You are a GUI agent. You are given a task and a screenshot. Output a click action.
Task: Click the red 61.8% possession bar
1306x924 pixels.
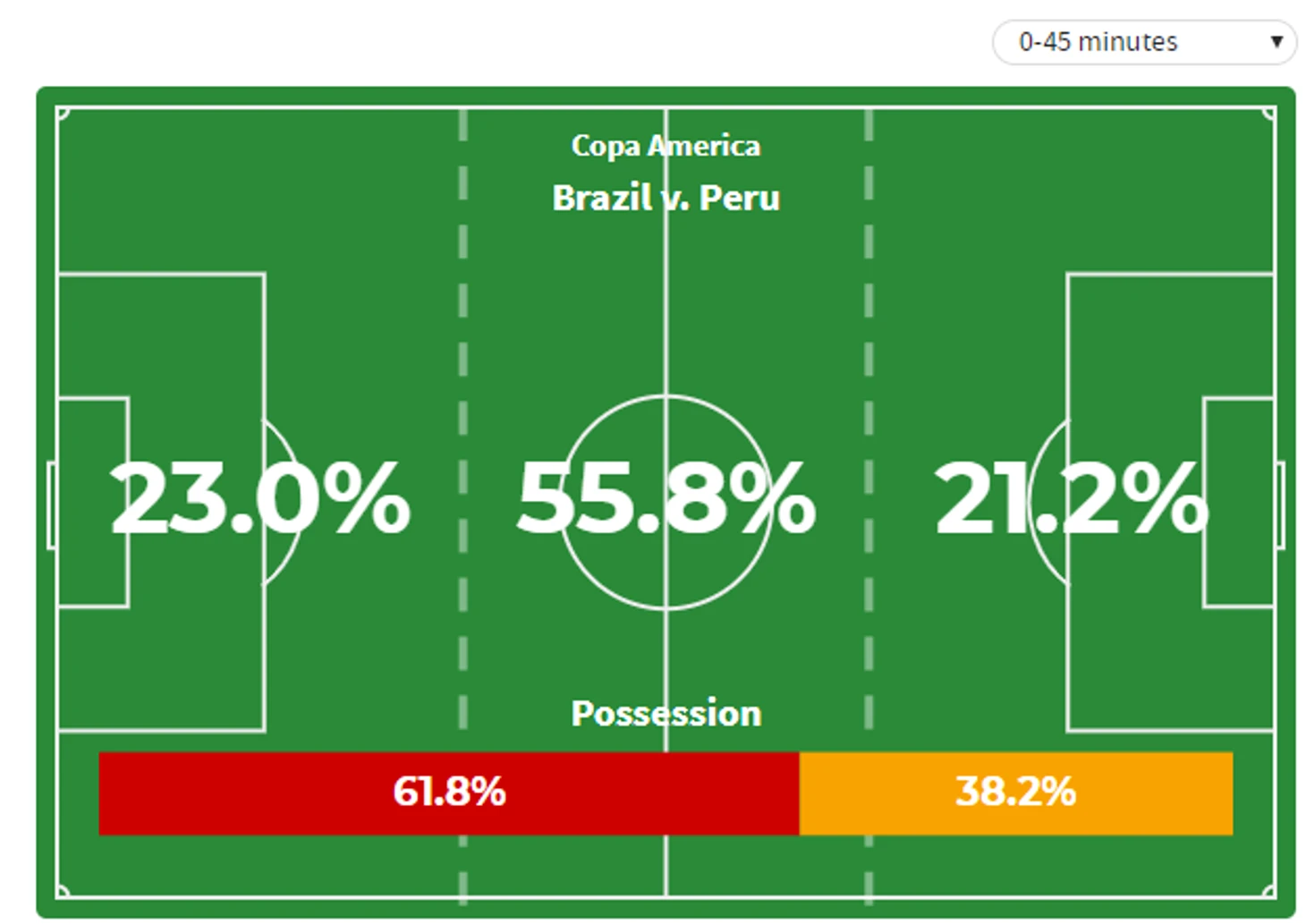[449, 793]
